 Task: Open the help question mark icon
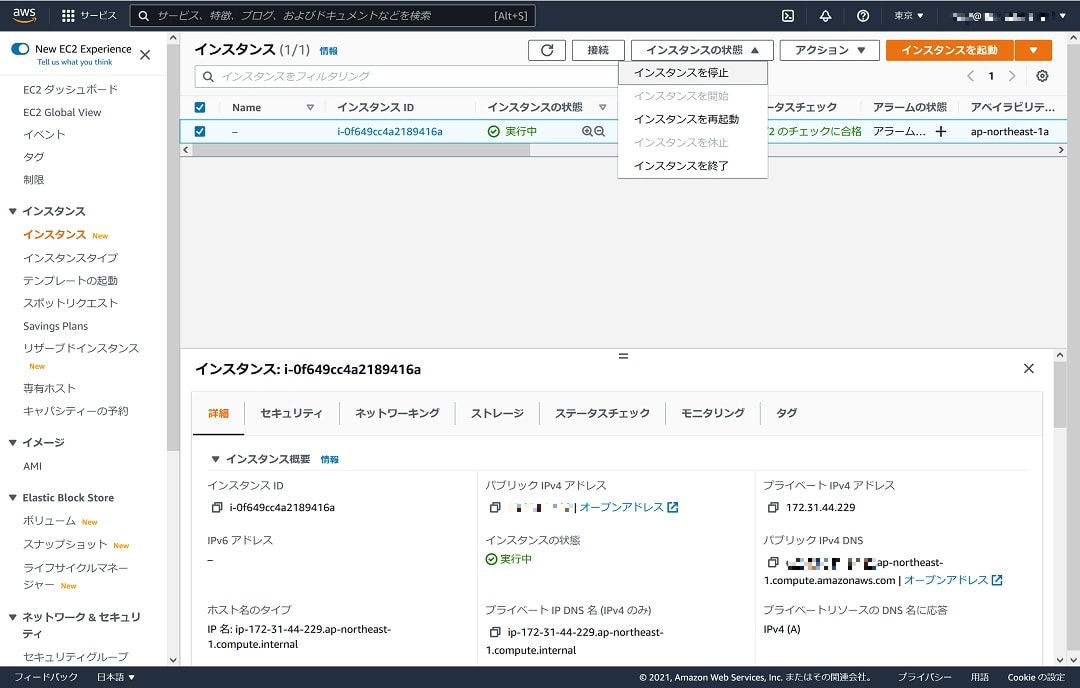click(862, 15)
